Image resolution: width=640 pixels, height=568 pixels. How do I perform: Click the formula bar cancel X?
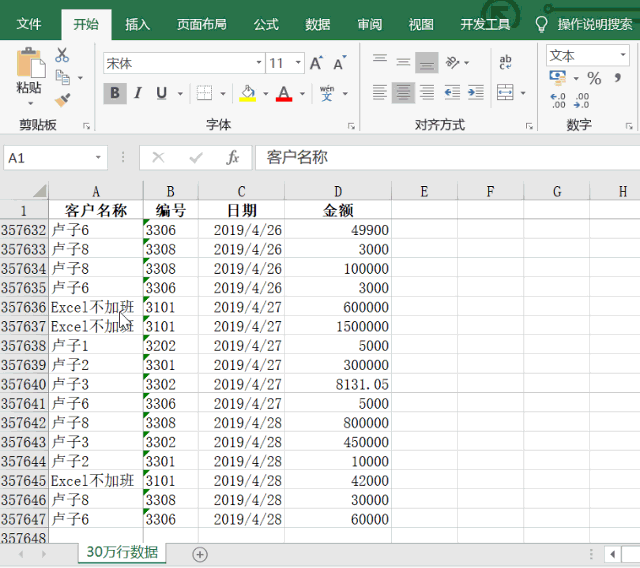(x=158, y=157)
